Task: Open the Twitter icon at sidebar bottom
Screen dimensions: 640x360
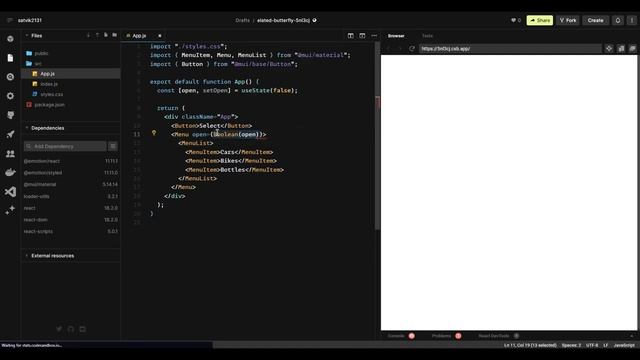Action: (x=59, y=329)
